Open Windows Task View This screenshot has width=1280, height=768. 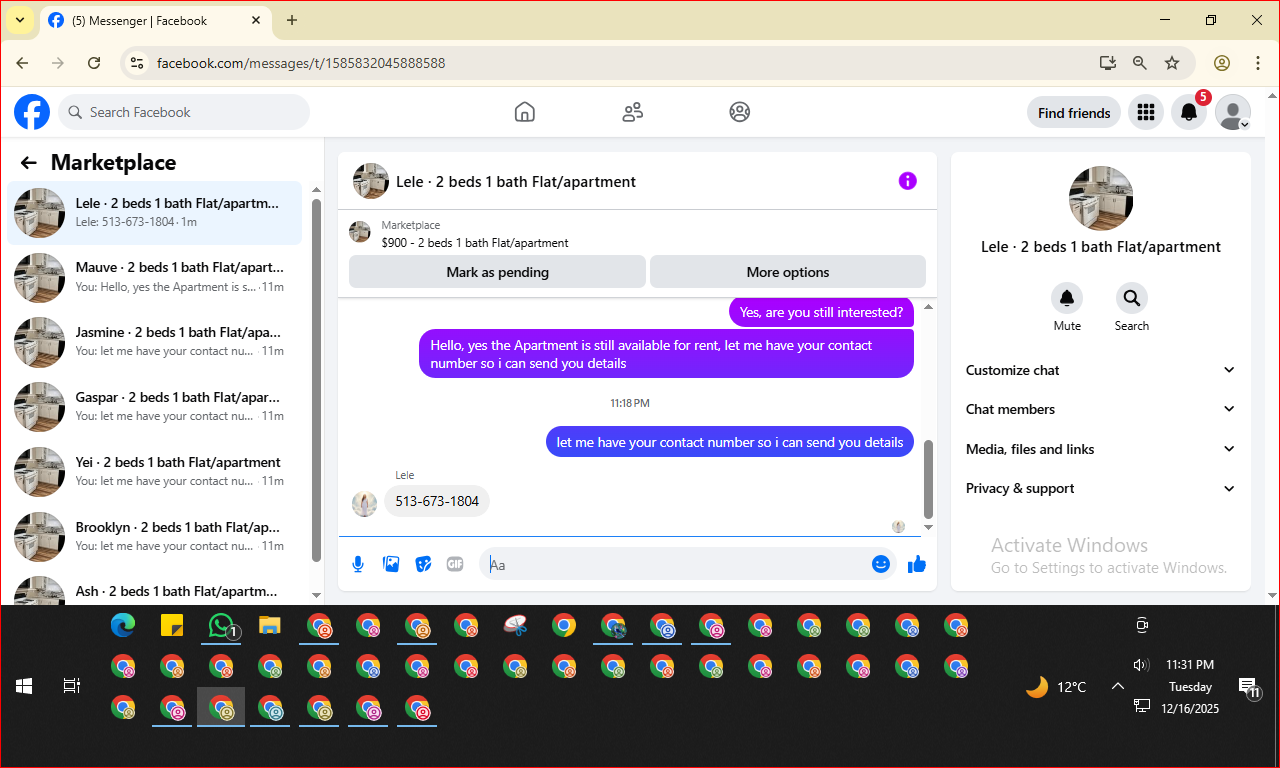pos(72,686)
